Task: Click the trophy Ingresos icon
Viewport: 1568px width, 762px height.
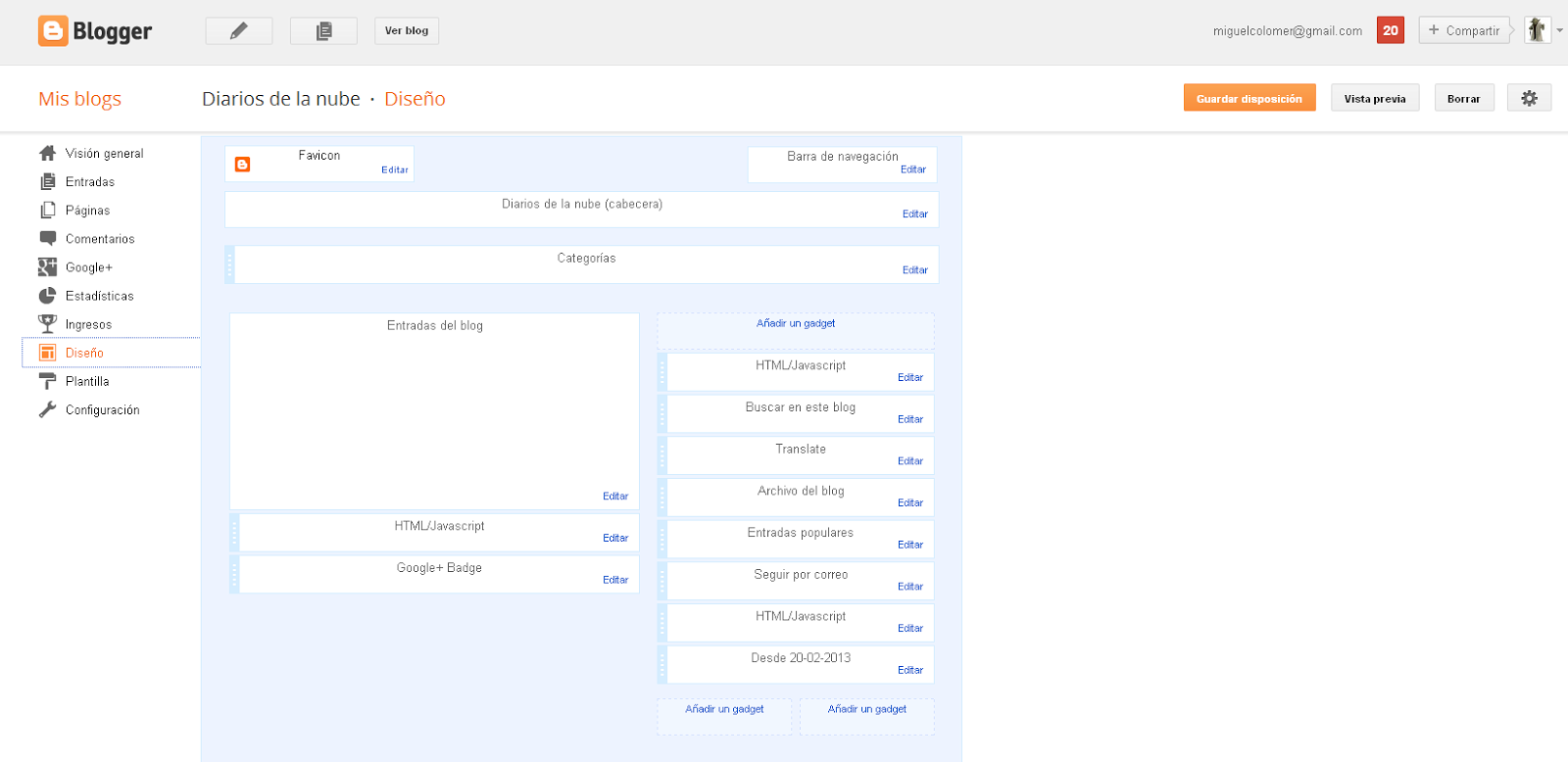Action: click(47, 324)
